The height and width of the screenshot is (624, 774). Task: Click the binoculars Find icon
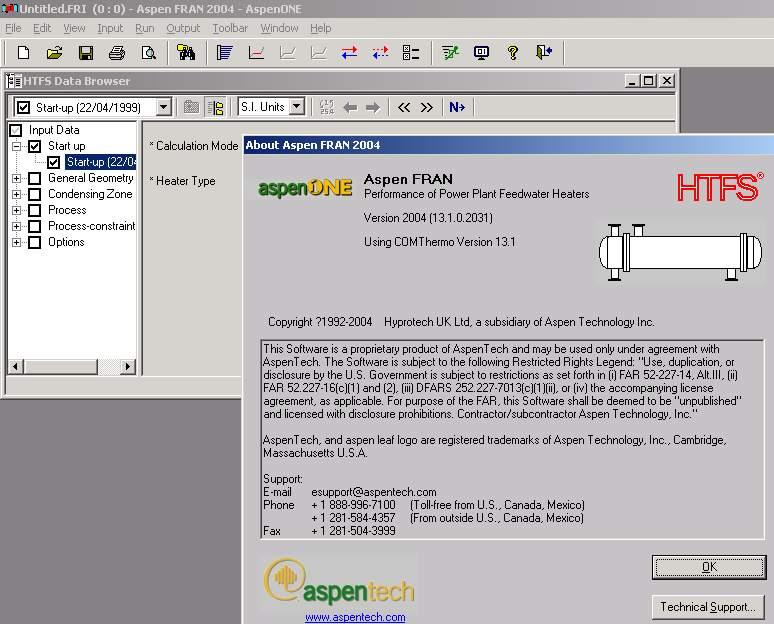186,52
